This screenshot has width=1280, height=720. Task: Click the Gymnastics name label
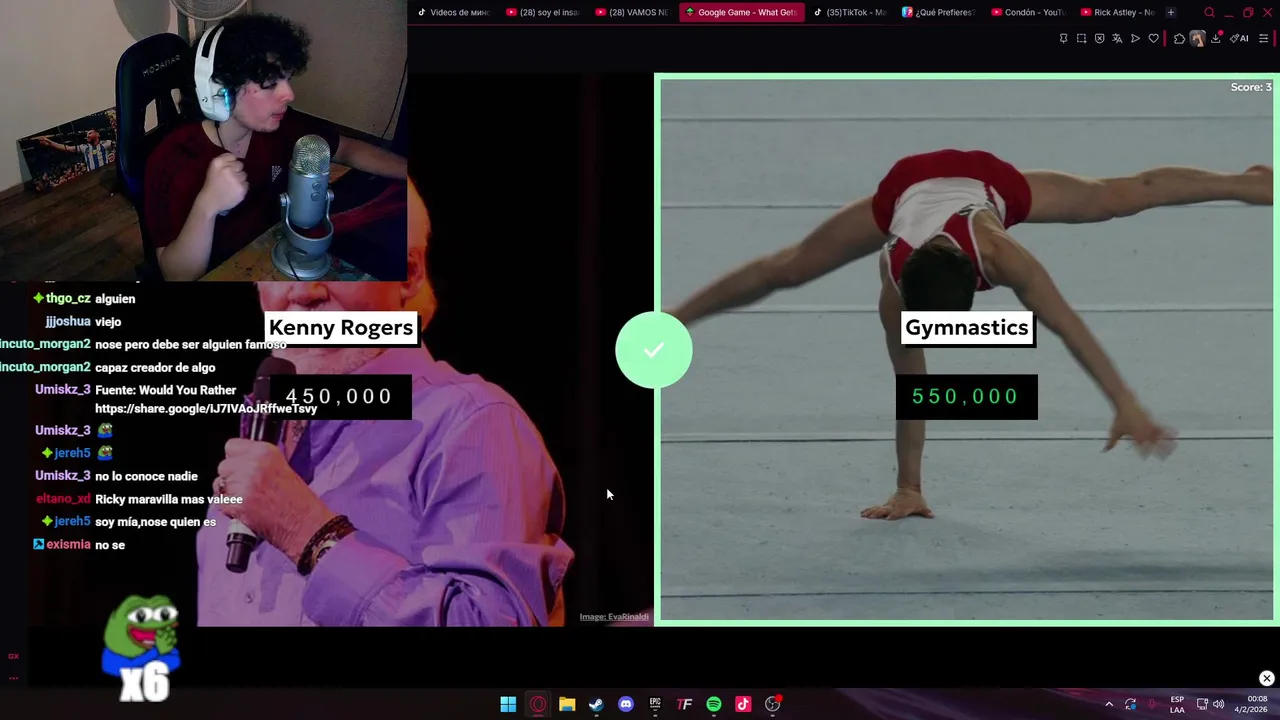coord(966,327)
